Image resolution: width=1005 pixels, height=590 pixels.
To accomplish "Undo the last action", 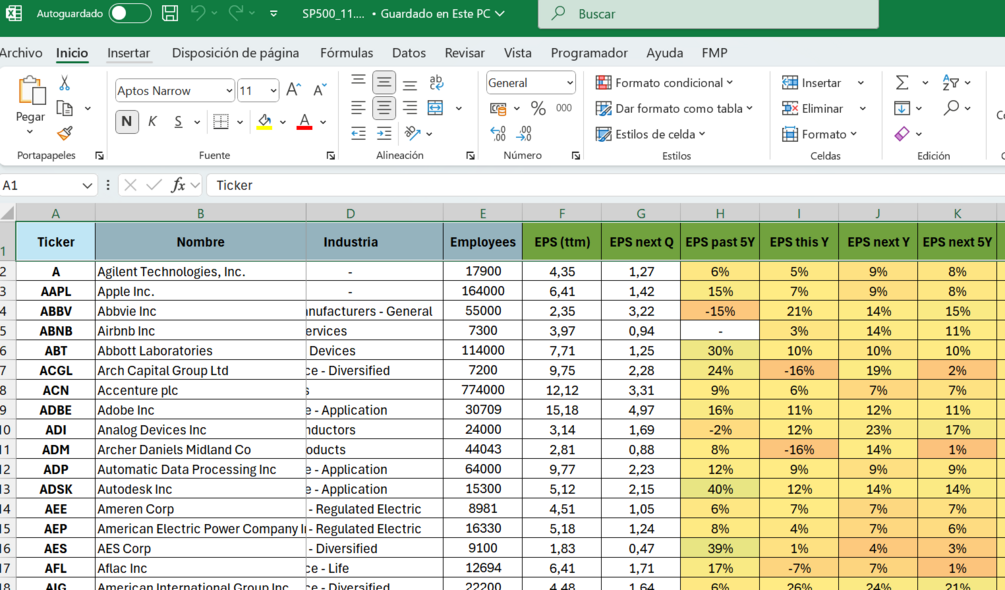I will [x=197, y=13].
